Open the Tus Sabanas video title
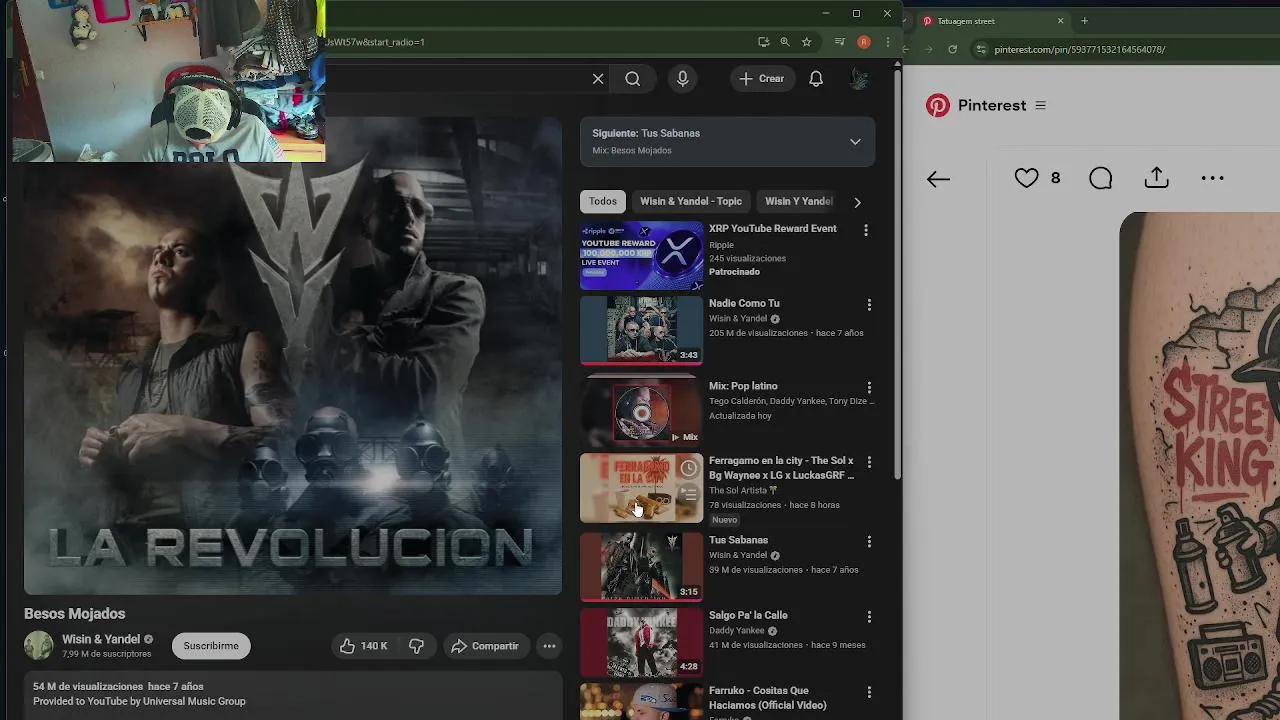1280x720 pixels. tap(738, 540)
